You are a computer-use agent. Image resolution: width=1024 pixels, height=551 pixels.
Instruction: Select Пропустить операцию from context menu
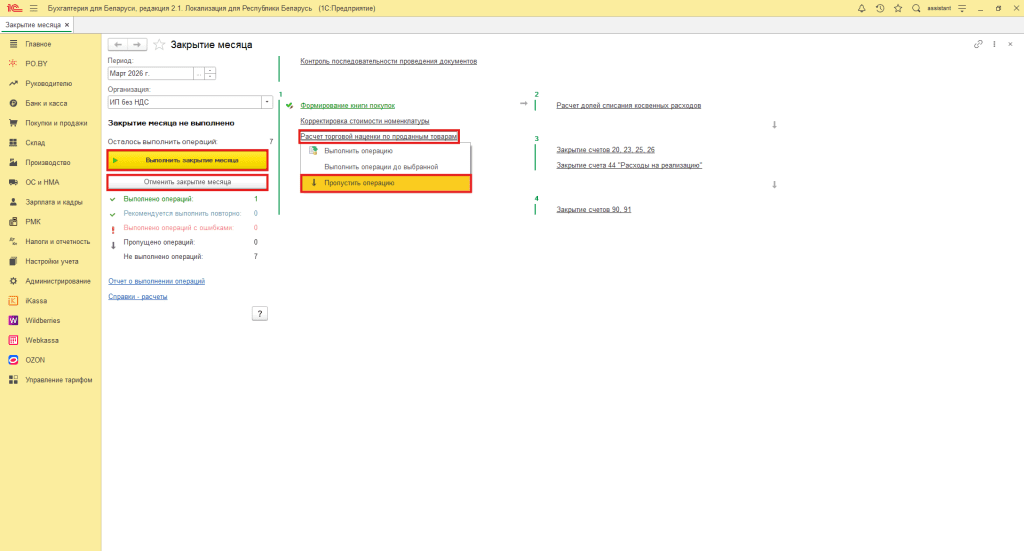[358, 183]
